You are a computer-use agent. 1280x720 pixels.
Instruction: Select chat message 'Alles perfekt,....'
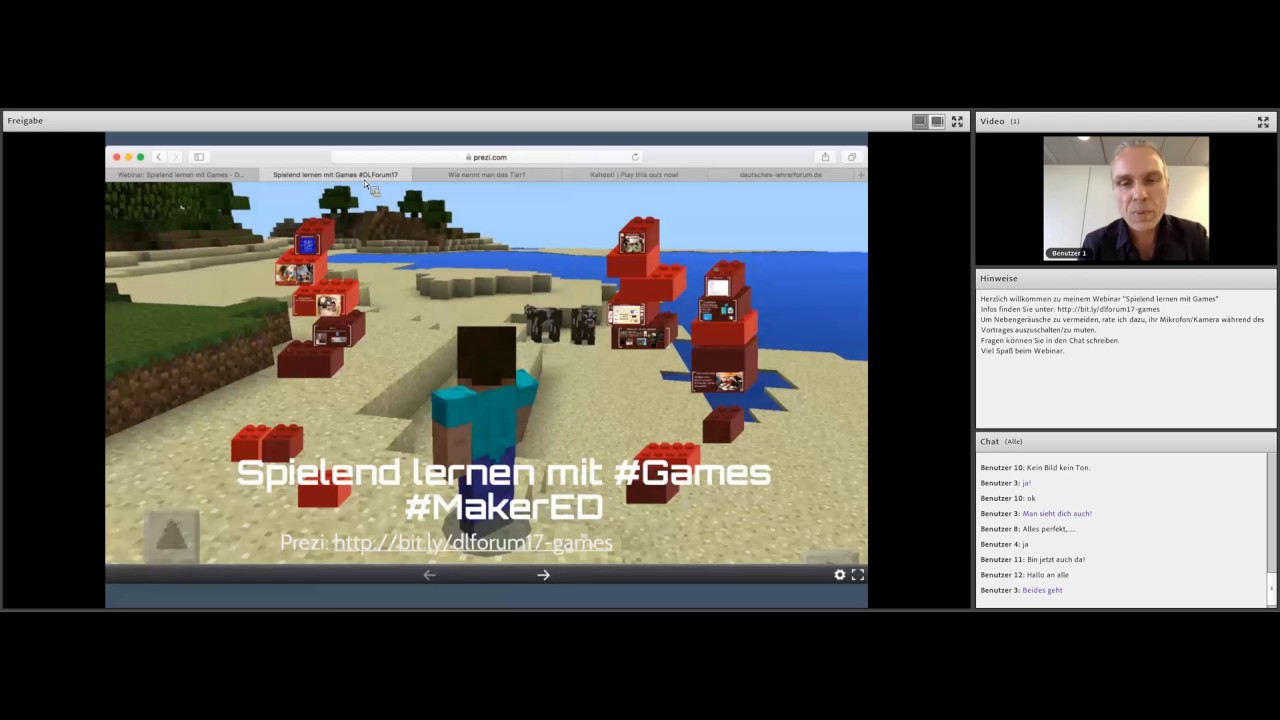click(x=1048, y=529)
